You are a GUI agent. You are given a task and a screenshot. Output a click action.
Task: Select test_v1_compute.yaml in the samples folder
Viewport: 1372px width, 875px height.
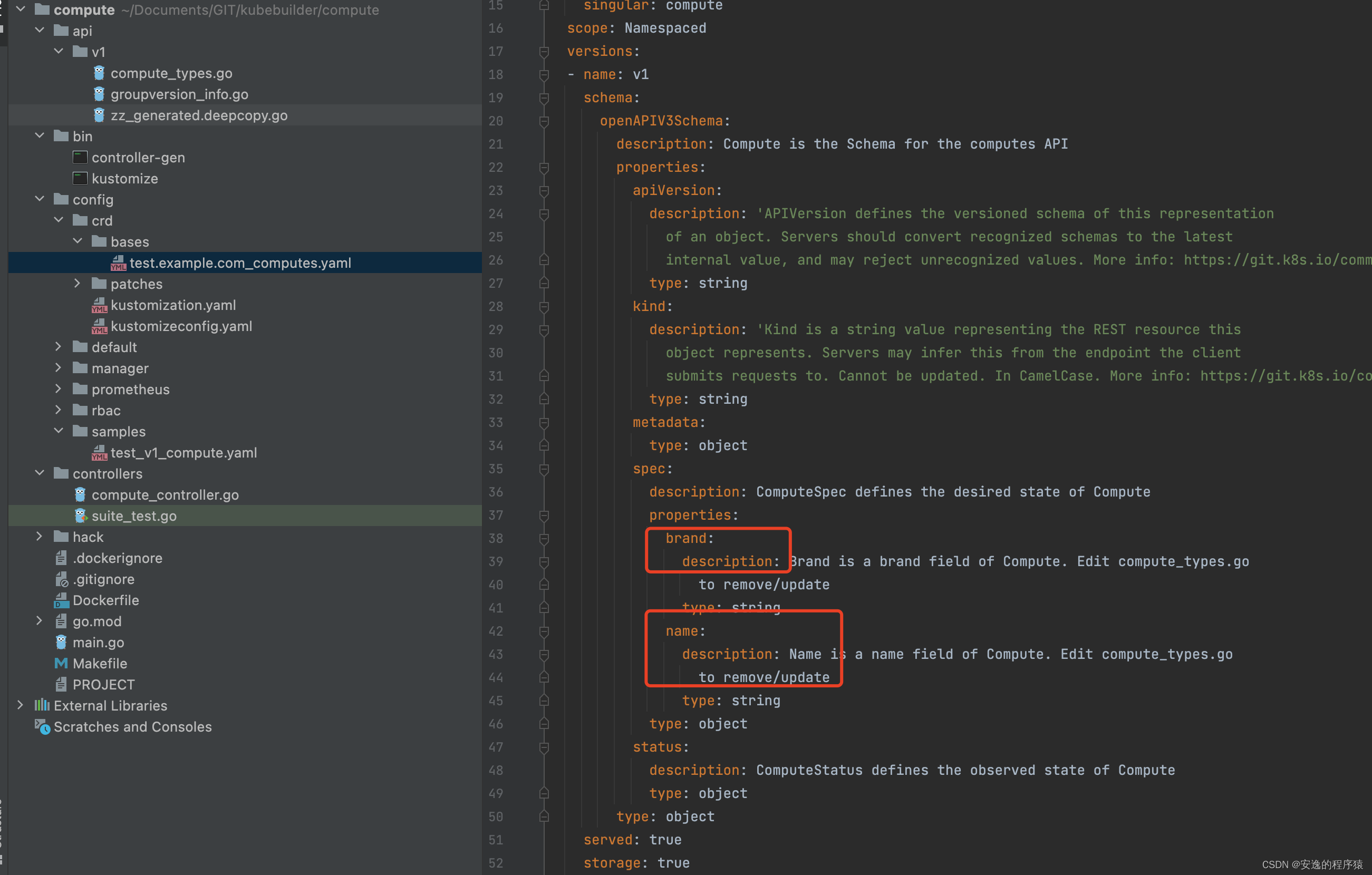[183, 453]
